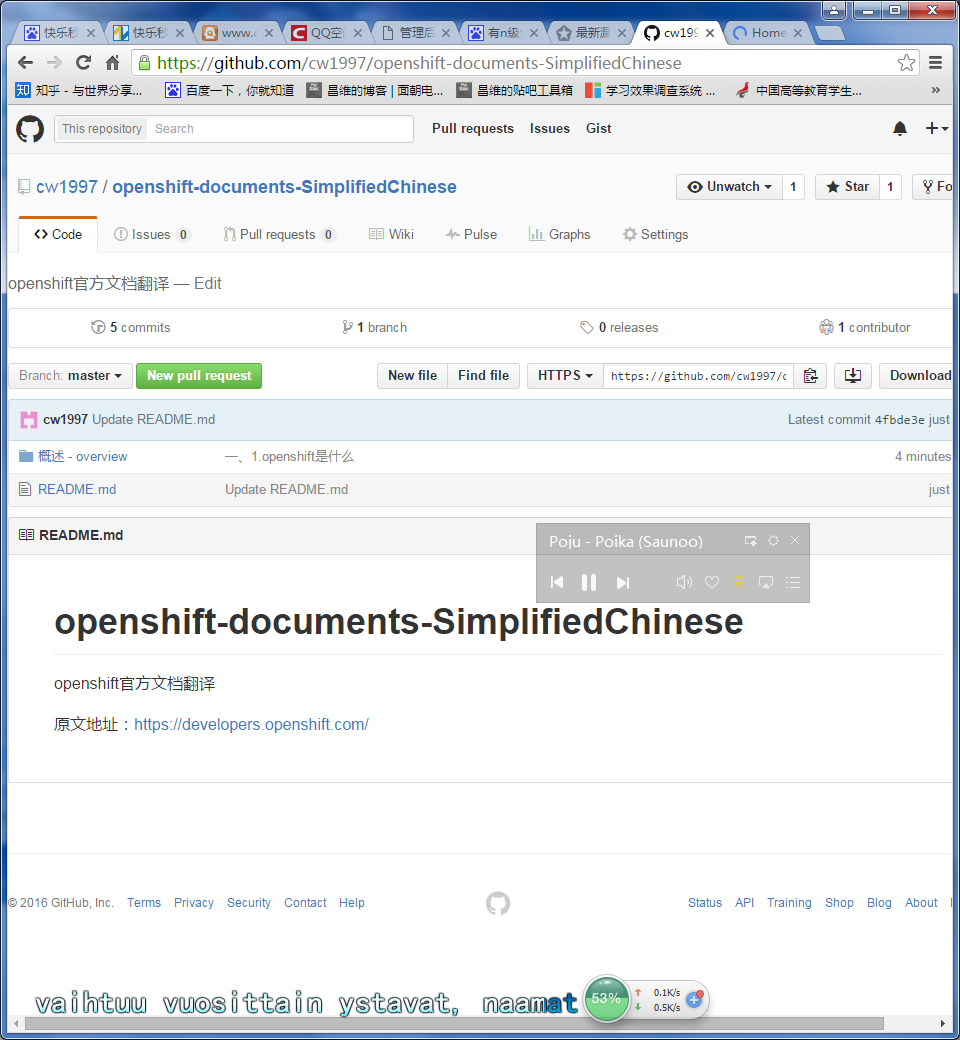Reload the page with refresh icon
This screenshot has width=960, height=1040.
[84, 63]
